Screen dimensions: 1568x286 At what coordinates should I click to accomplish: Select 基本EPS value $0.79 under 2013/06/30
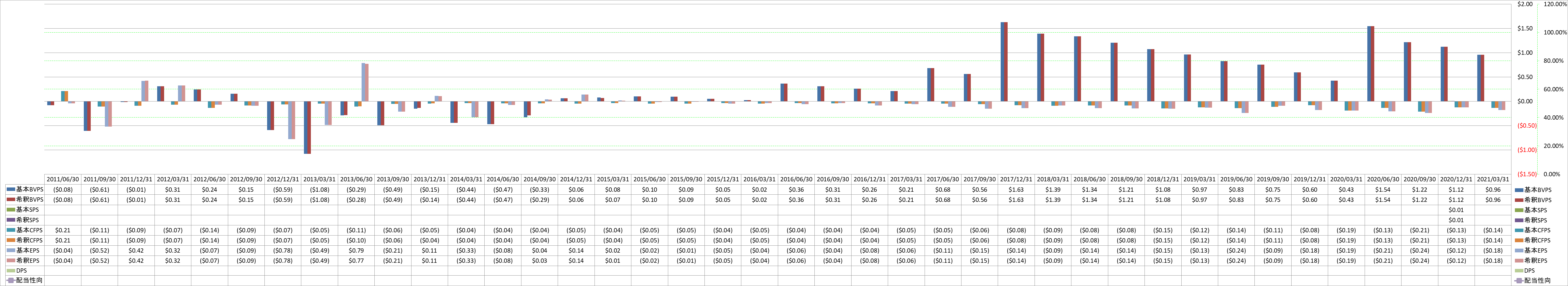tap(356, 250)
